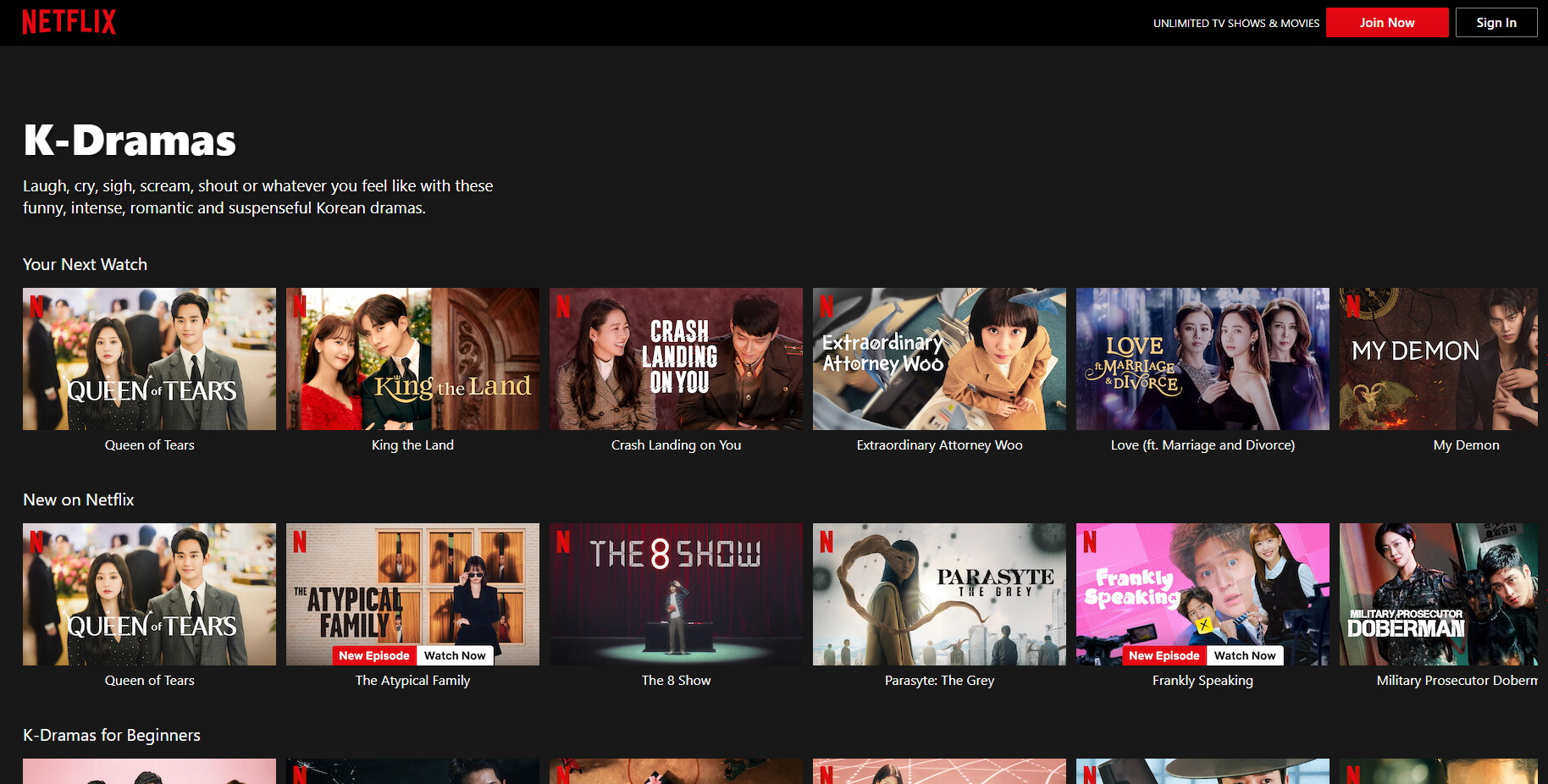Click the Love (ft. Marriage and Divorce) poster

(x=1202, y=358)
